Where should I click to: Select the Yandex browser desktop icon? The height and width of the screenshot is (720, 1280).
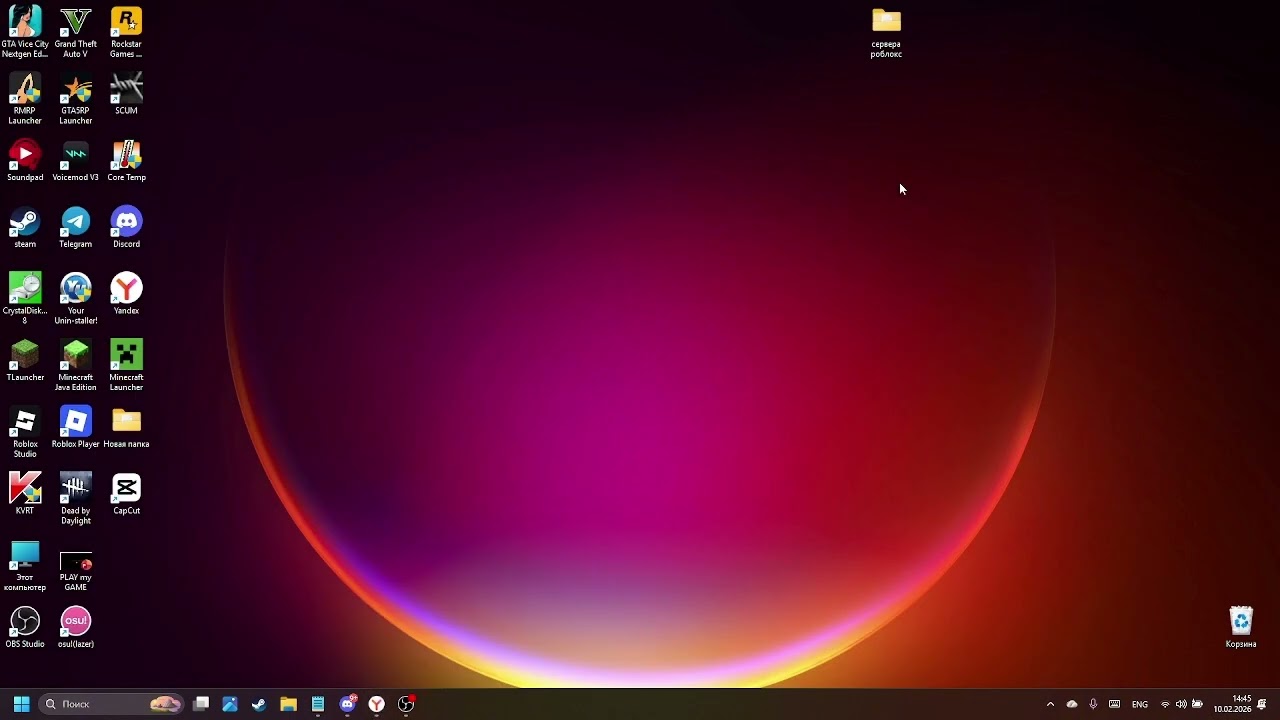[x=126, y=294]
